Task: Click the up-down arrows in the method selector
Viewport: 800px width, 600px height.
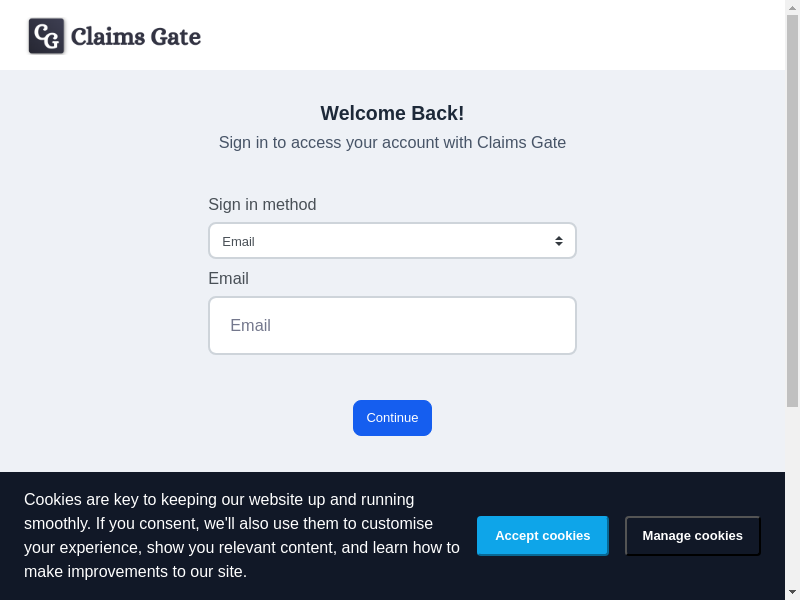Action: [x=559, y=241]
